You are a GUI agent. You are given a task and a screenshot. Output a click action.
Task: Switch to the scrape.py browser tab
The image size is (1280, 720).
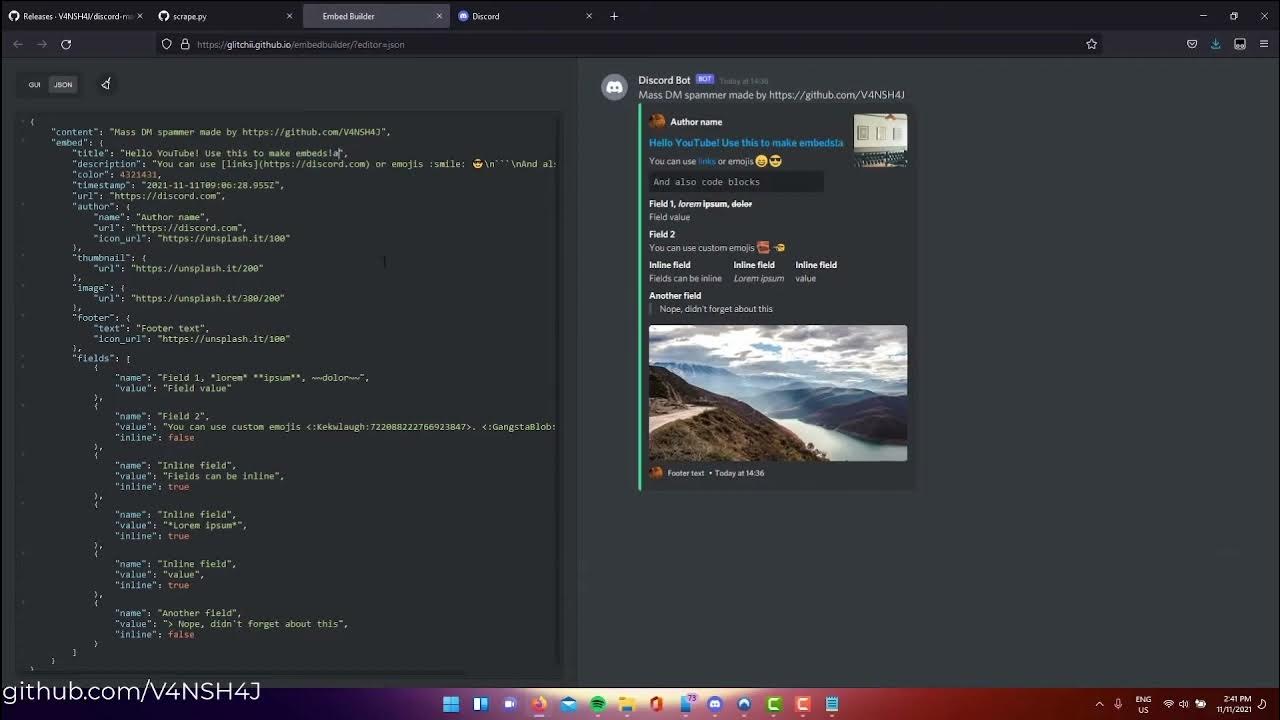225,16
